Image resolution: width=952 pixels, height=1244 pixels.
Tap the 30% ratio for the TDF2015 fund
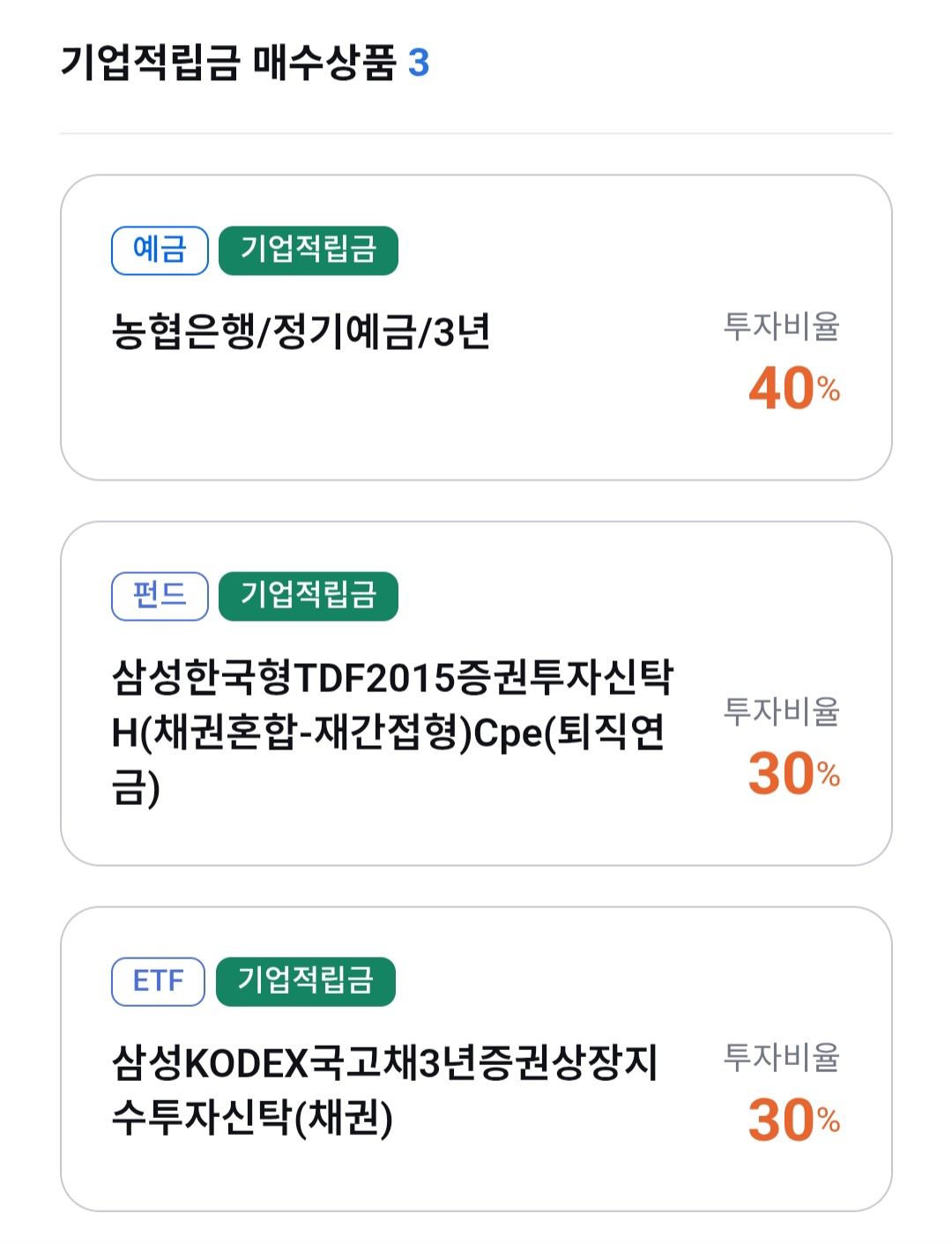pyautogui.click(x=793, y=774)
